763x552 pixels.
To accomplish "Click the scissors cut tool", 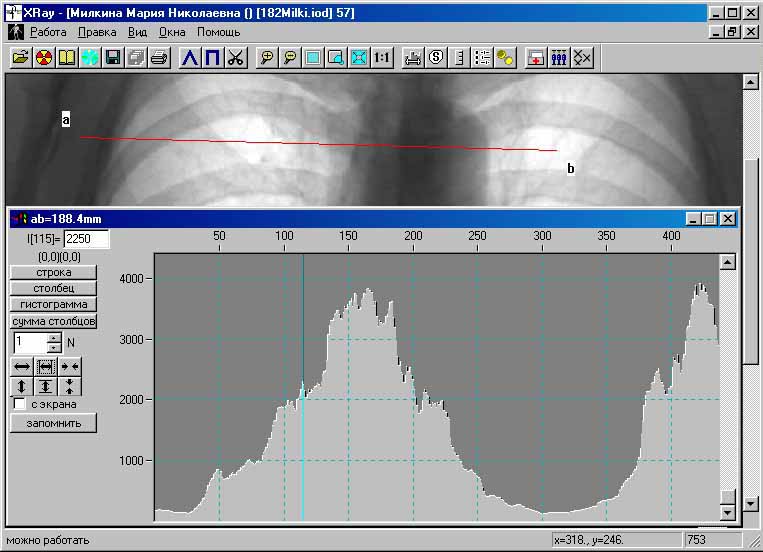I will coord(236,58).
